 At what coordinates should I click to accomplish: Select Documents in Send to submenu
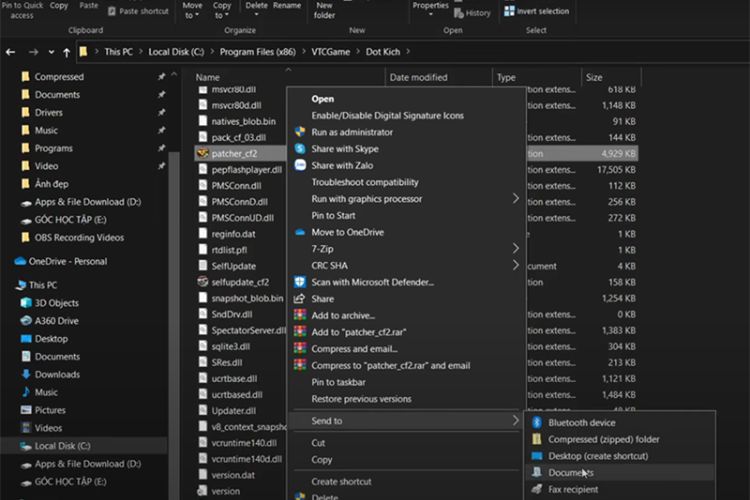[x=620, y=473]
